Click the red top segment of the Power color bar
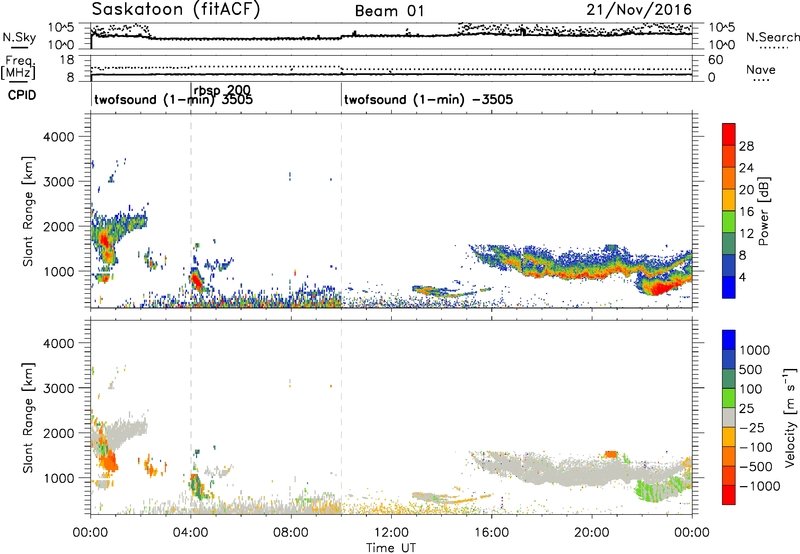 click(729, 134)
